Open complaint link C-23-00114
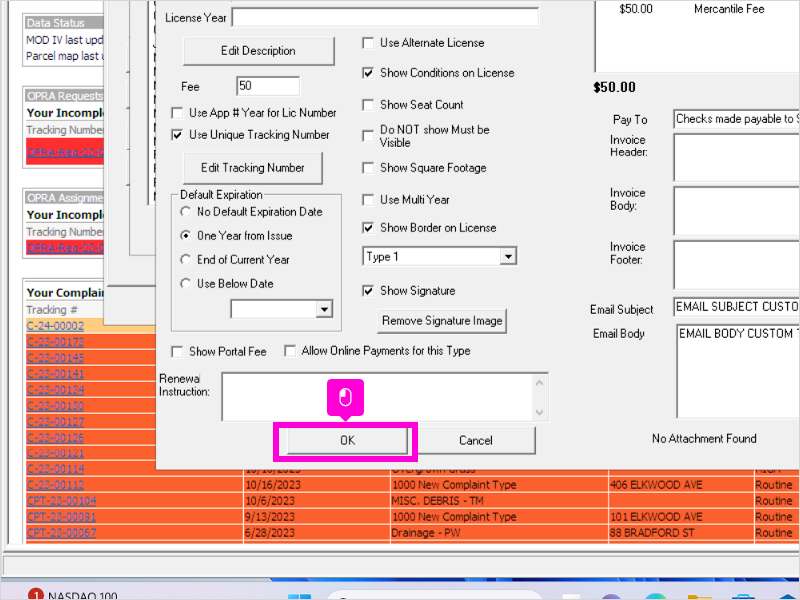The height and width of the screenshot is (600, 800). tap(55, 469)
